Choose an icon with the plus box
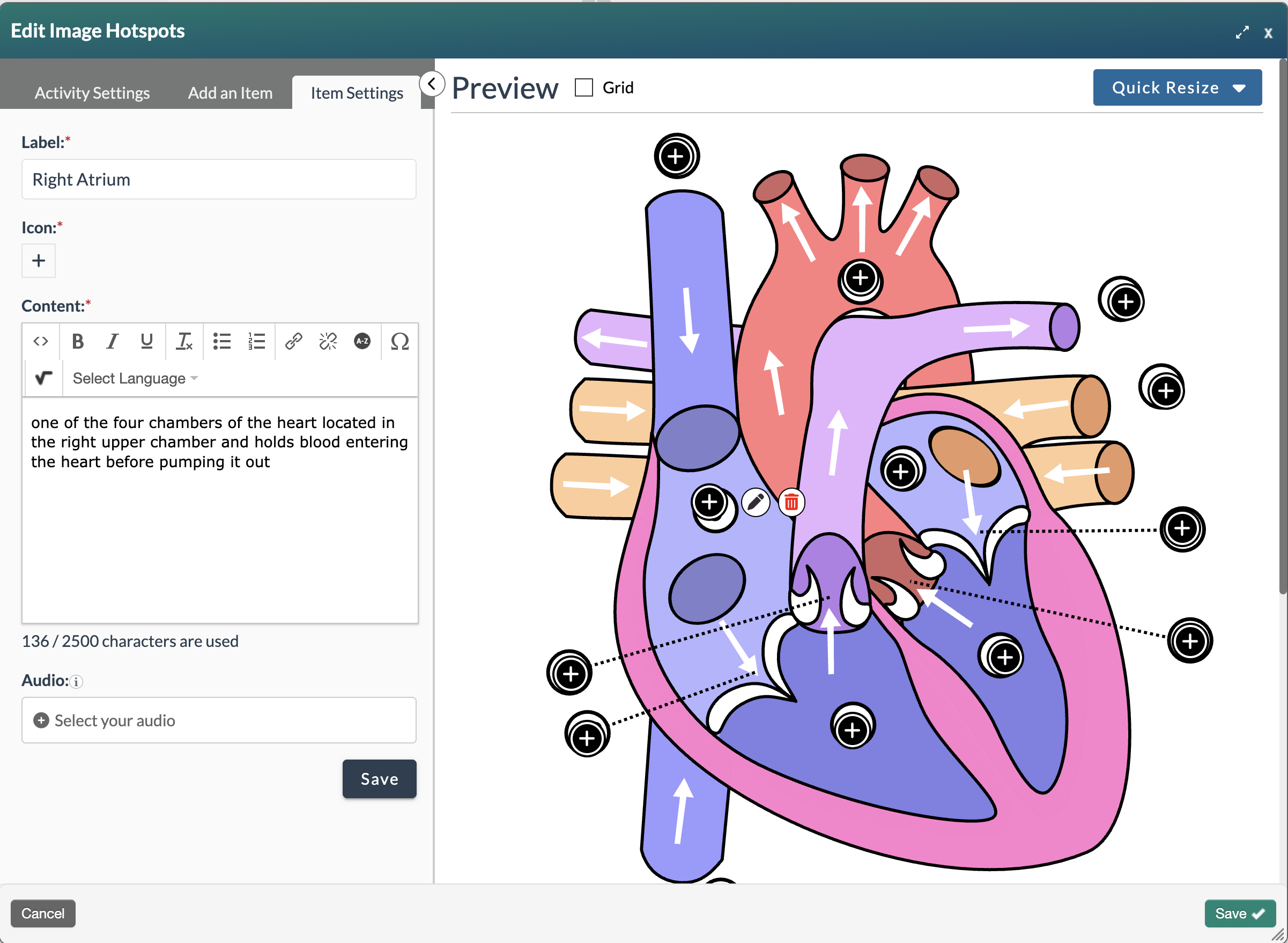The image size is (1288, 943). [38, 261]
